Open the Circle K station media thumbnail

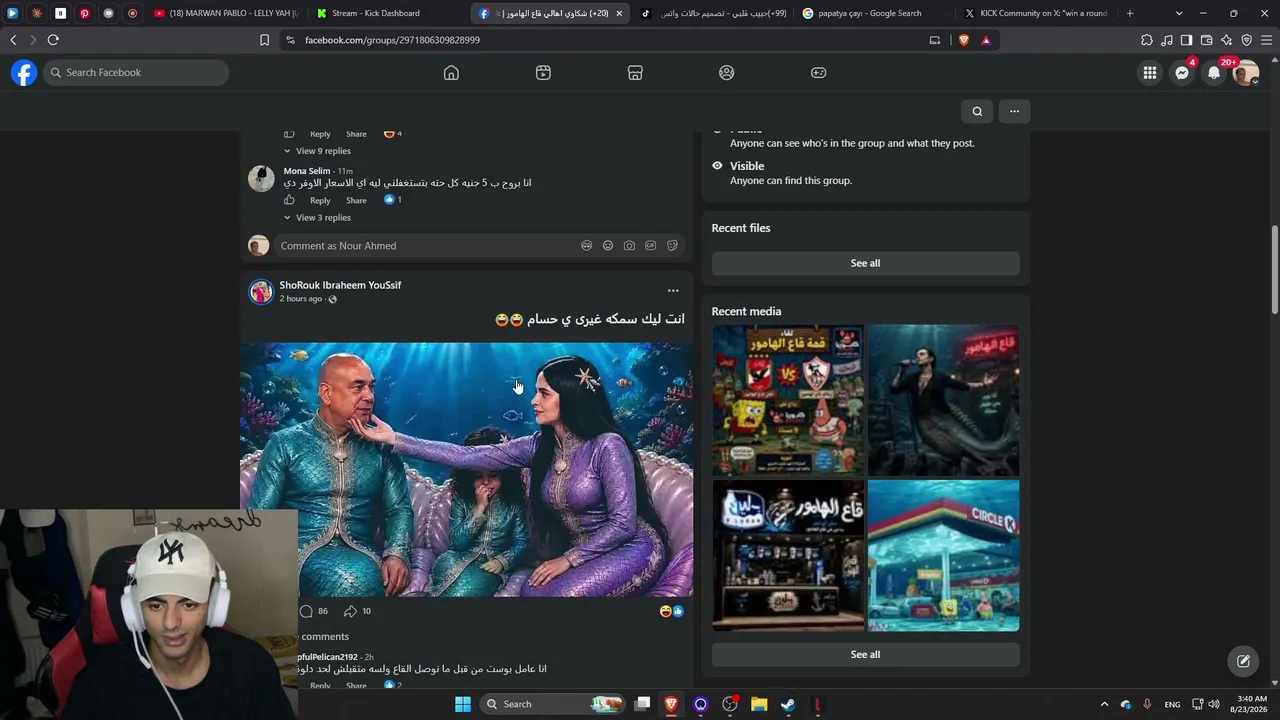pyautogui.click(x=944, y=556)
